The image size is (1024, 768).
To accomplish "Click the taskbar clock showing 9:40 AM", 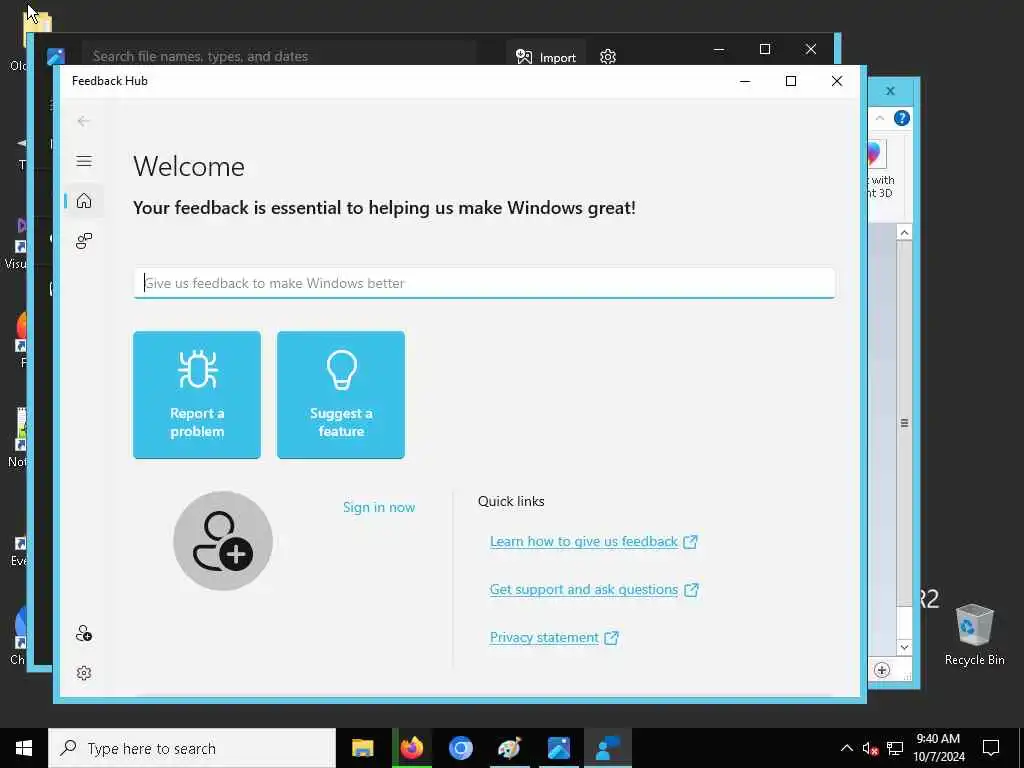I will click(938, 748).
